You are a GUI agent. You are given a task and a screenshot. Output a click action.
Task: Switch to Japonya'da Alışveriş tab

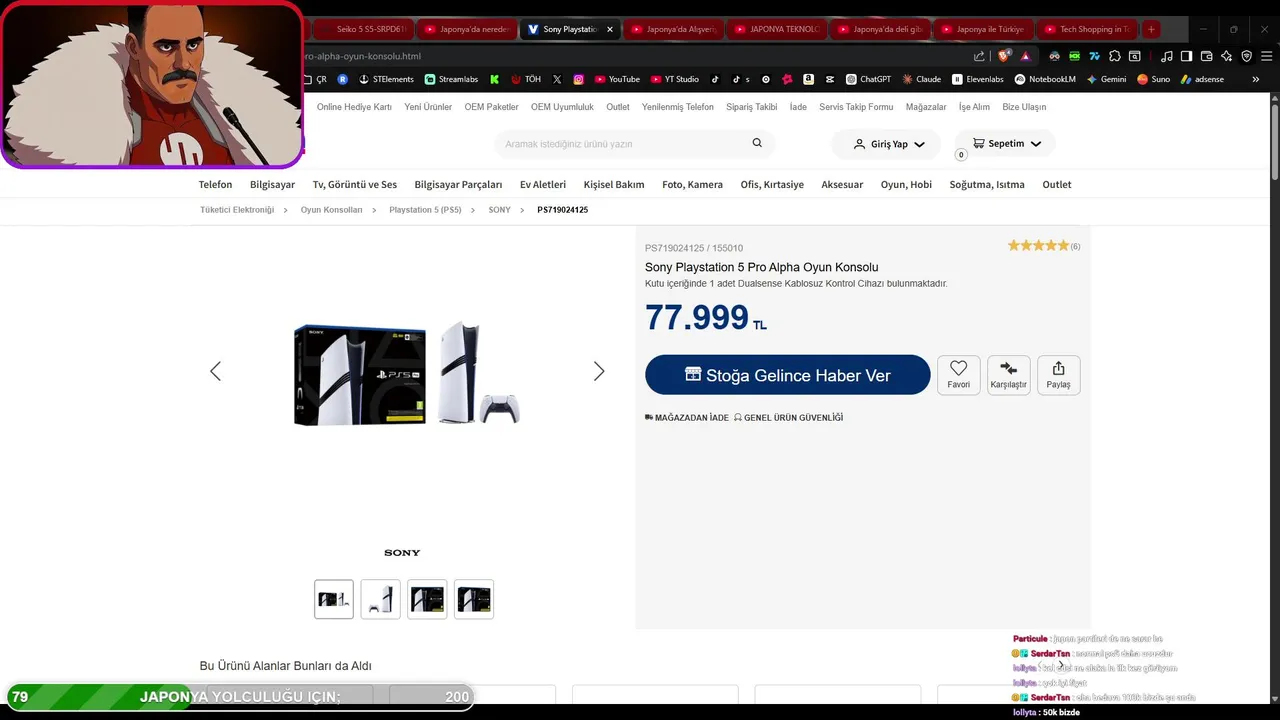[x=674, y=29]
